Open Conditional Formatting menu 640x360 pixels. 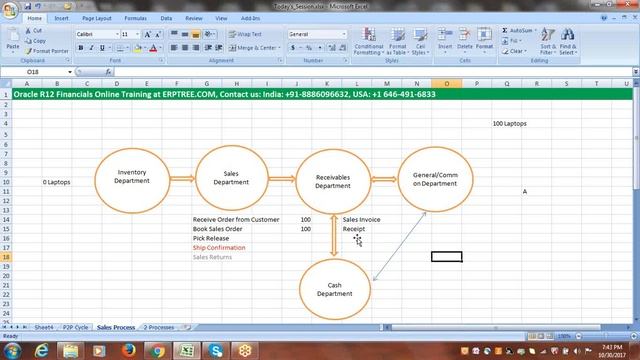click(369, 41)
